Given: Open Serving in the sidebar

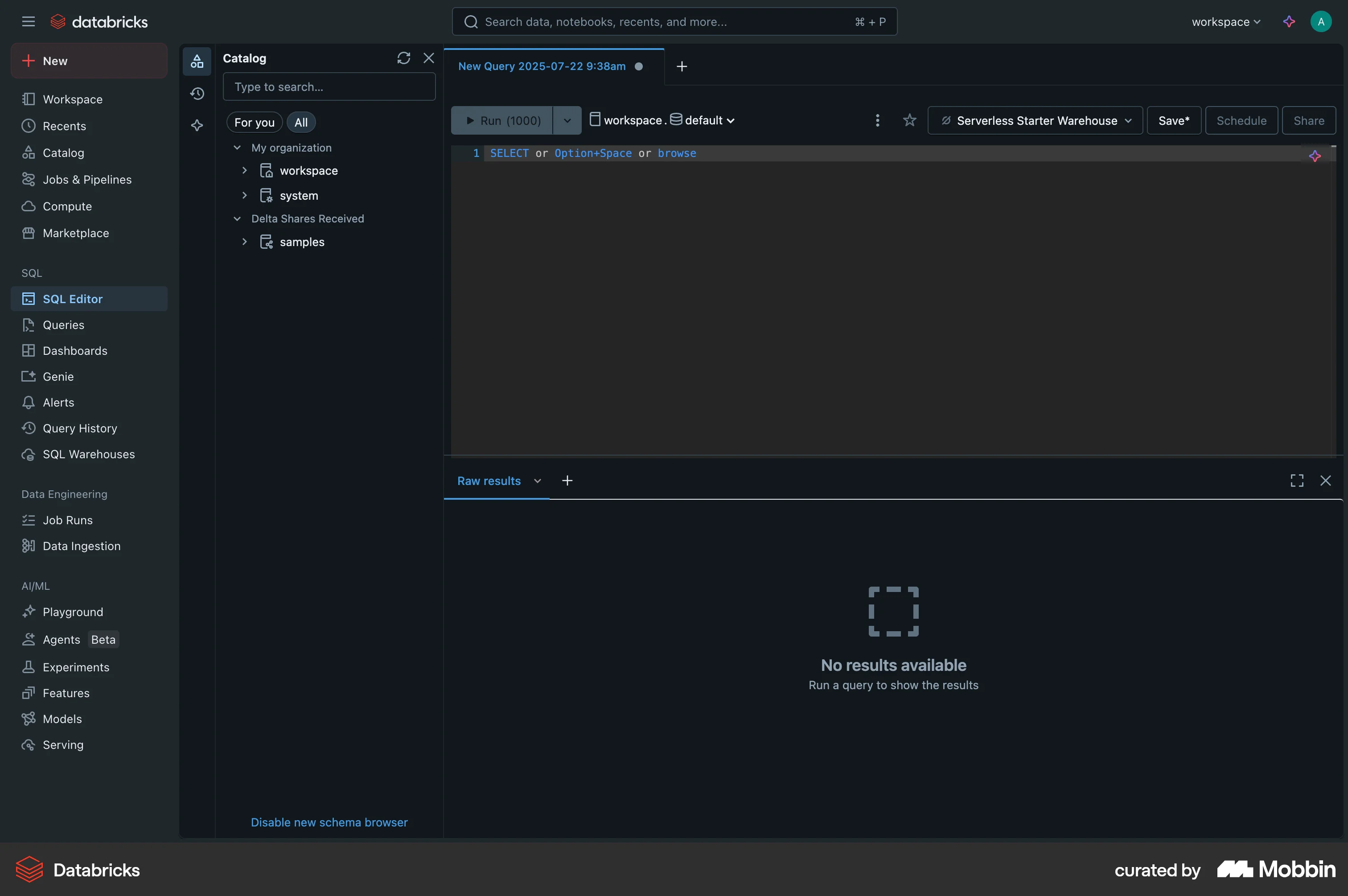Looking at the screenshot, I should (x=89, y=744).
